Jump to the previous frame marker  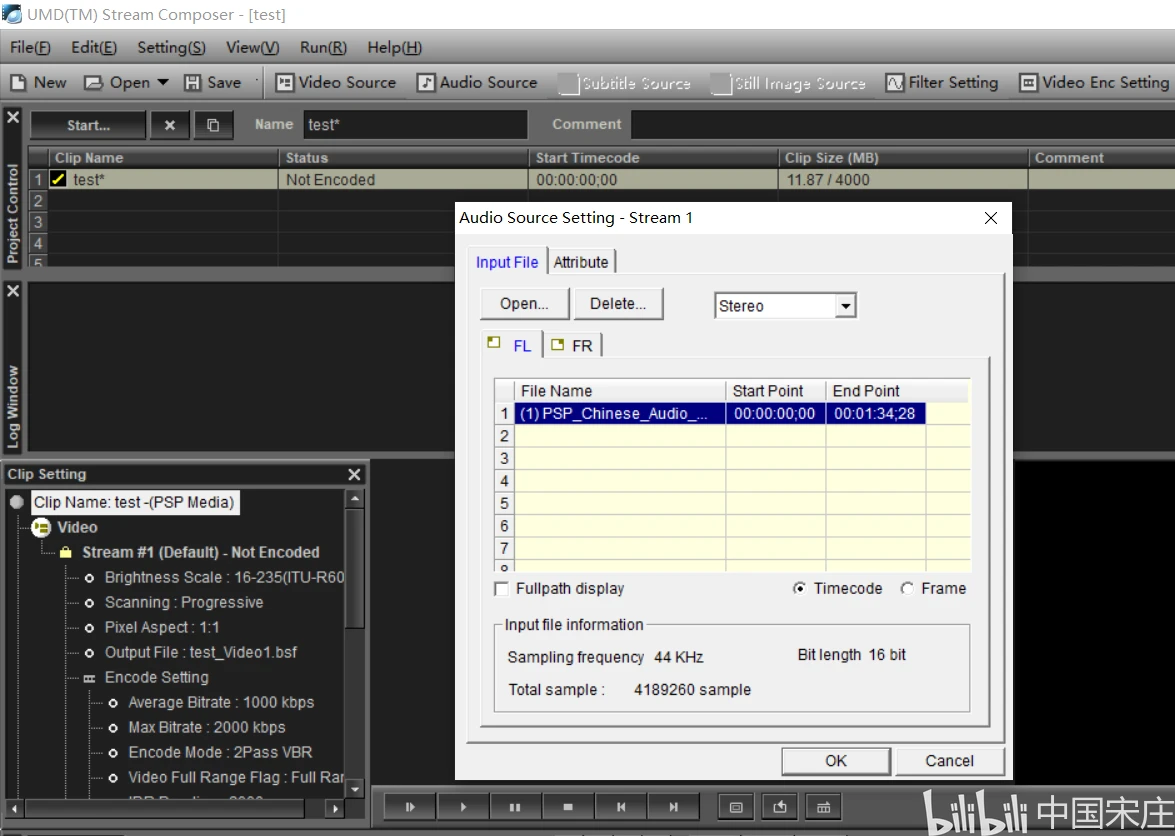621,807
